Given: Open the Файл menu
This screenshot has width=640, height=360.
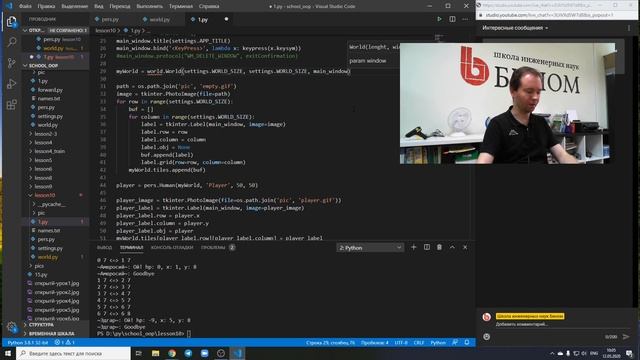Looking at the screenshot, I should pos(25,6).
